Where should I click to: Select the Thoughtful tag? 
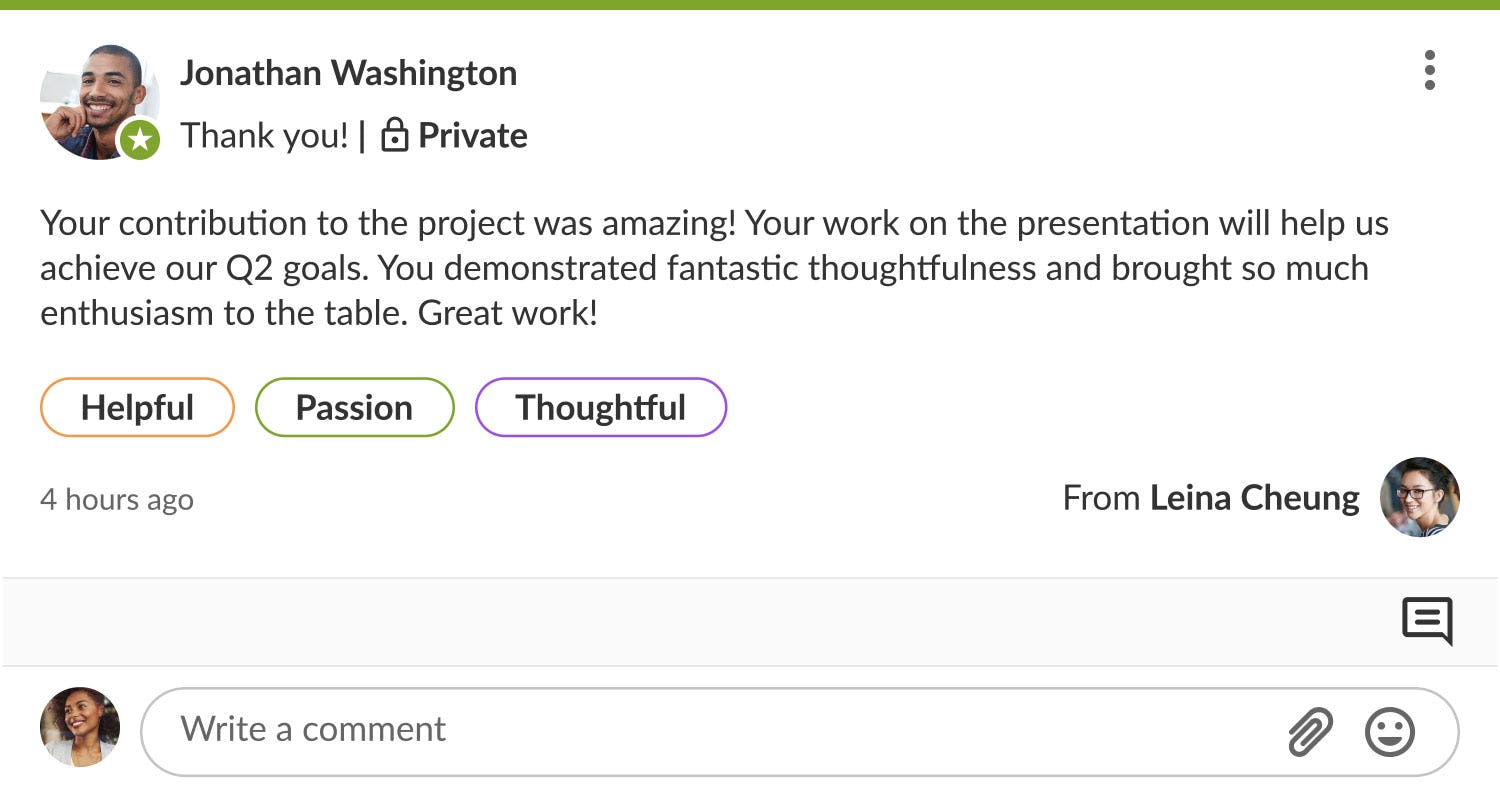pyautogui.click(x=600, y=408)
